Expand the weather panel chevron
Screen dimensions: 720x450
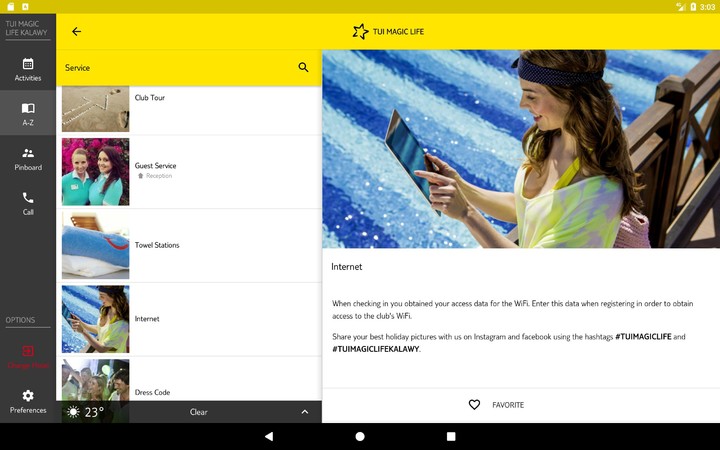[x=304, y=412]
